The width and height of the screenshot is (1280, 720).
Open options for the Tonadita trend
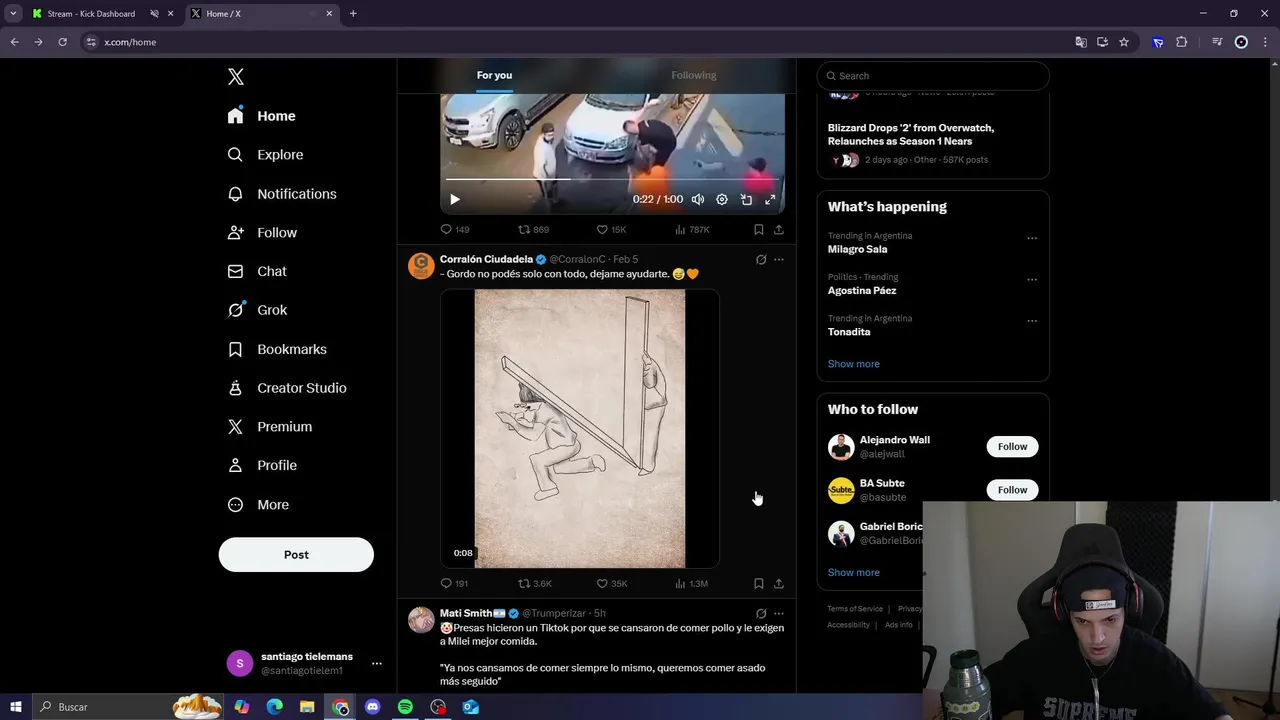1032,321
